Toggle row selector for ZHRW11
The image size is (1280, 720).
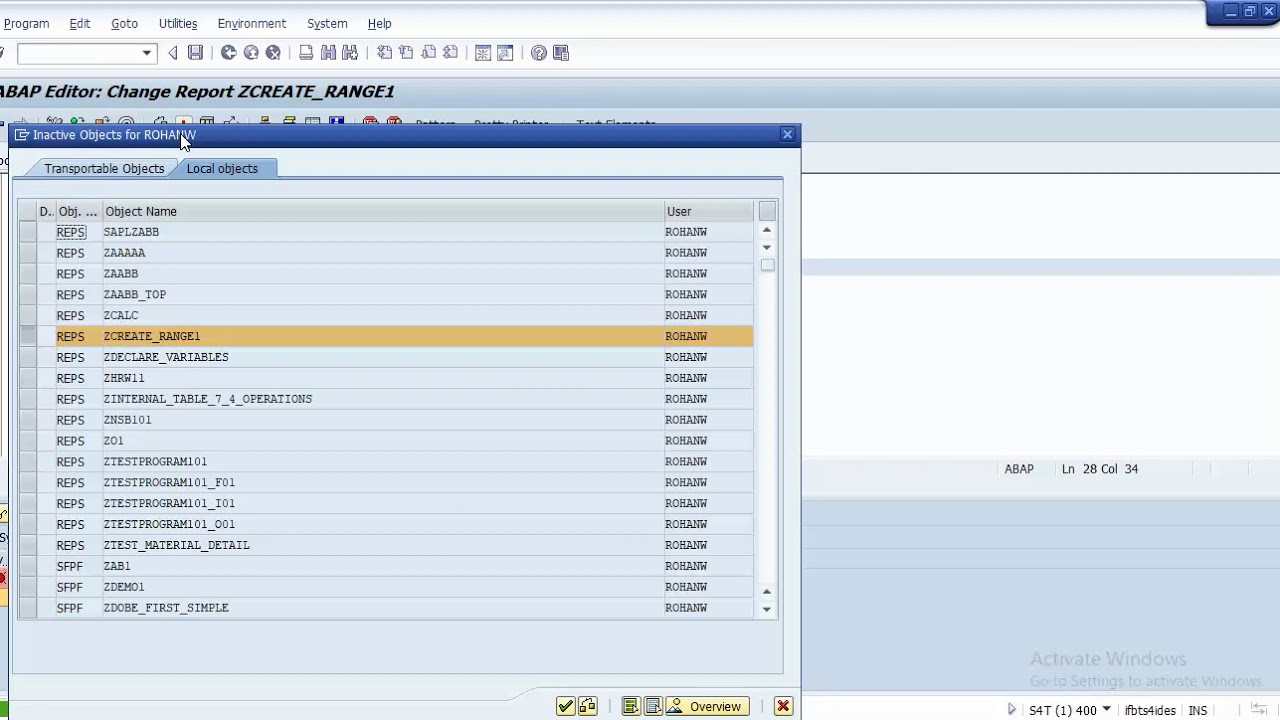[27, 378]
